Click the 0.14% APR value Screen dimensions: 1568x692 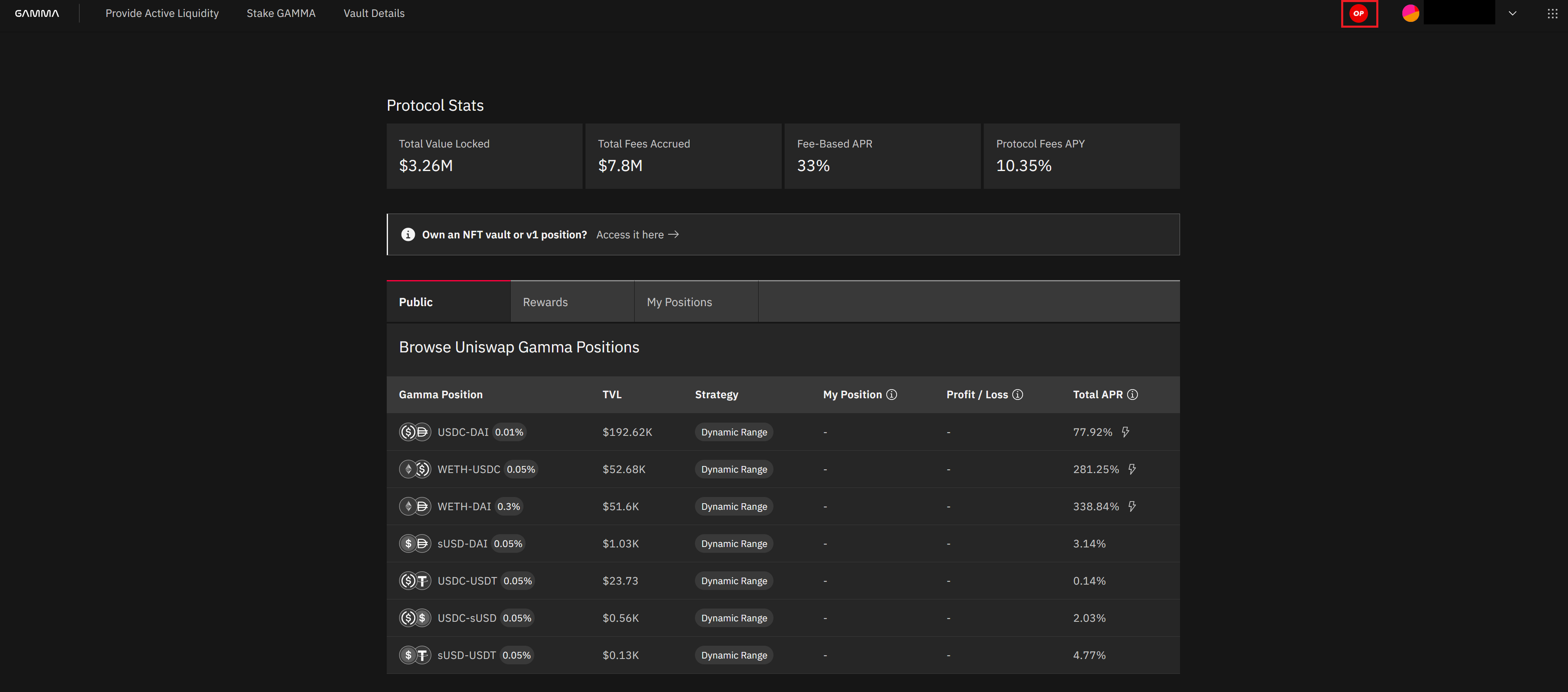(x=1089, y=580)
